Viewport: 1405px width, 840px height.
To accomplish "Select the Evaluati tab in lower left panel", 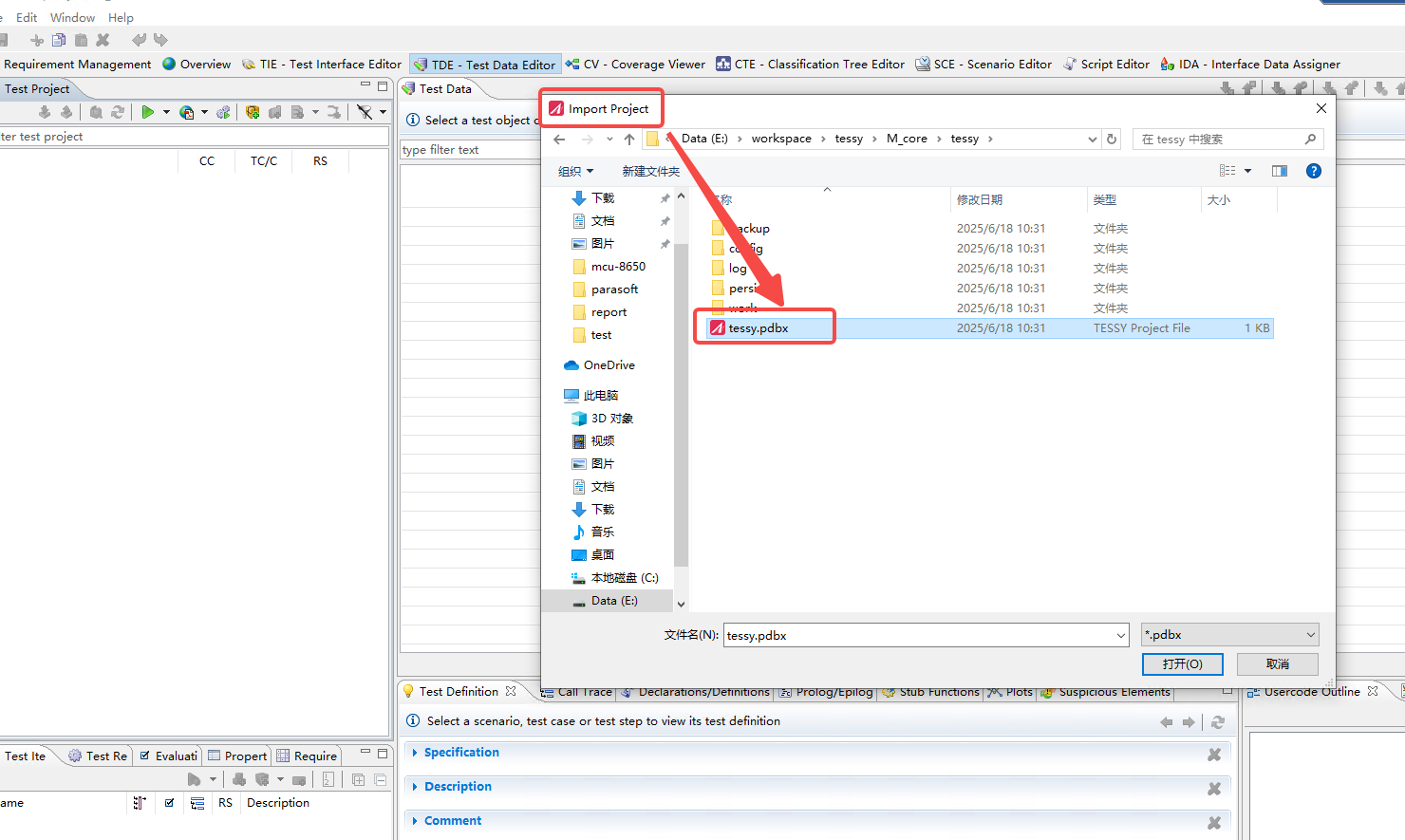I will coord(169,756).
